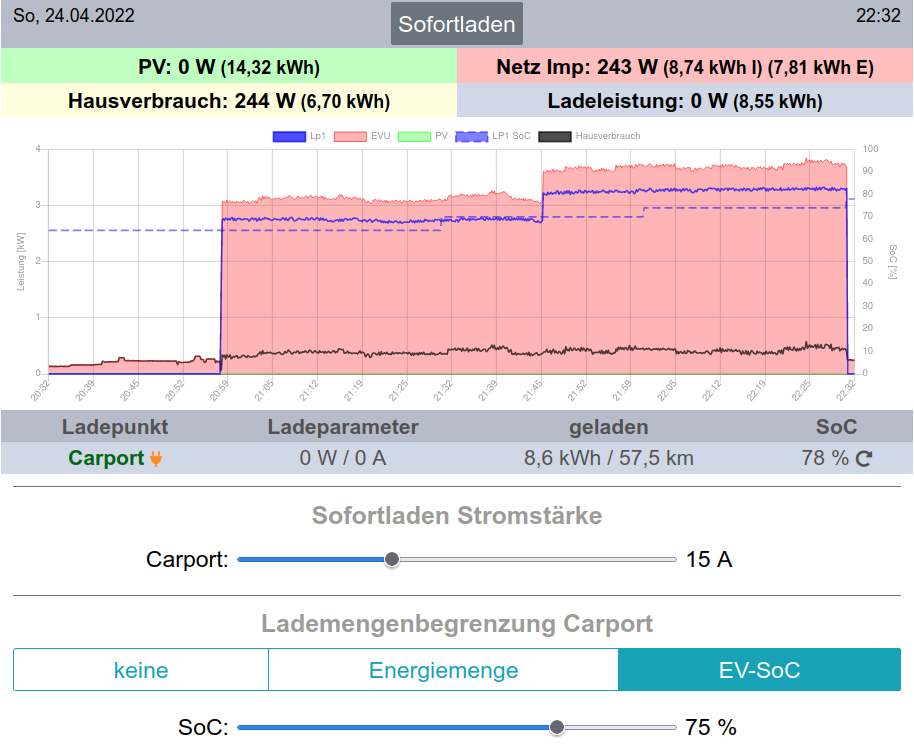Click the '0 W / 0 A' value
The height and width of the screenshot is (746, 914).
pos(343,458)
